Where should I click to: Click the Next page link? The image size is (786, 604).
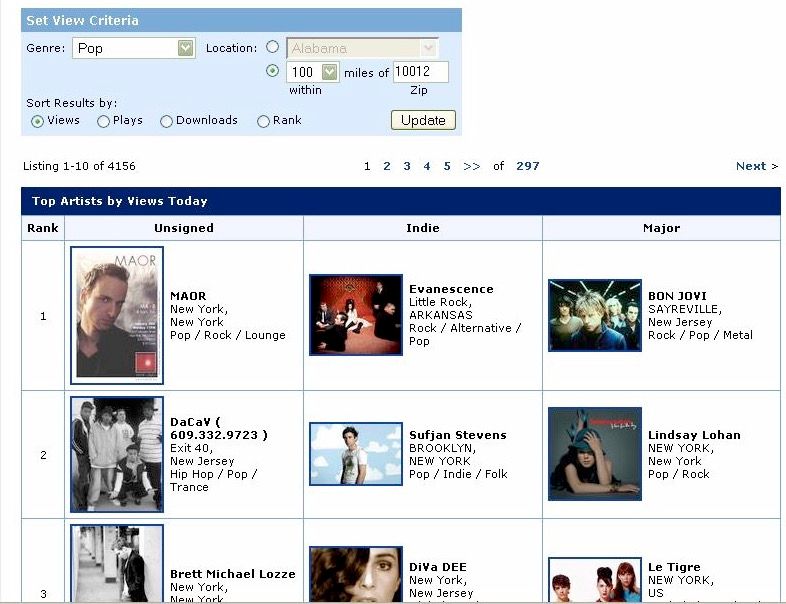756,166
